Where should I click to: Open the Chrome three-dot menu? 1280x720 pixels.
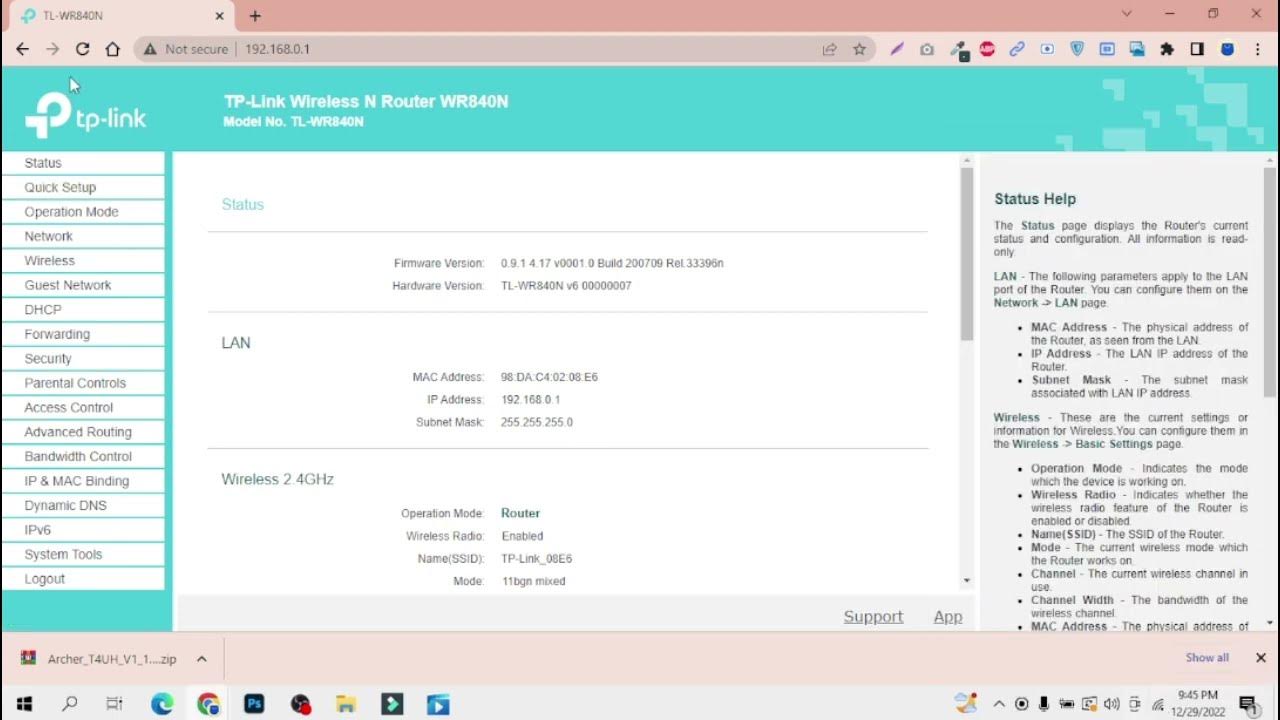click(1257, 49)
